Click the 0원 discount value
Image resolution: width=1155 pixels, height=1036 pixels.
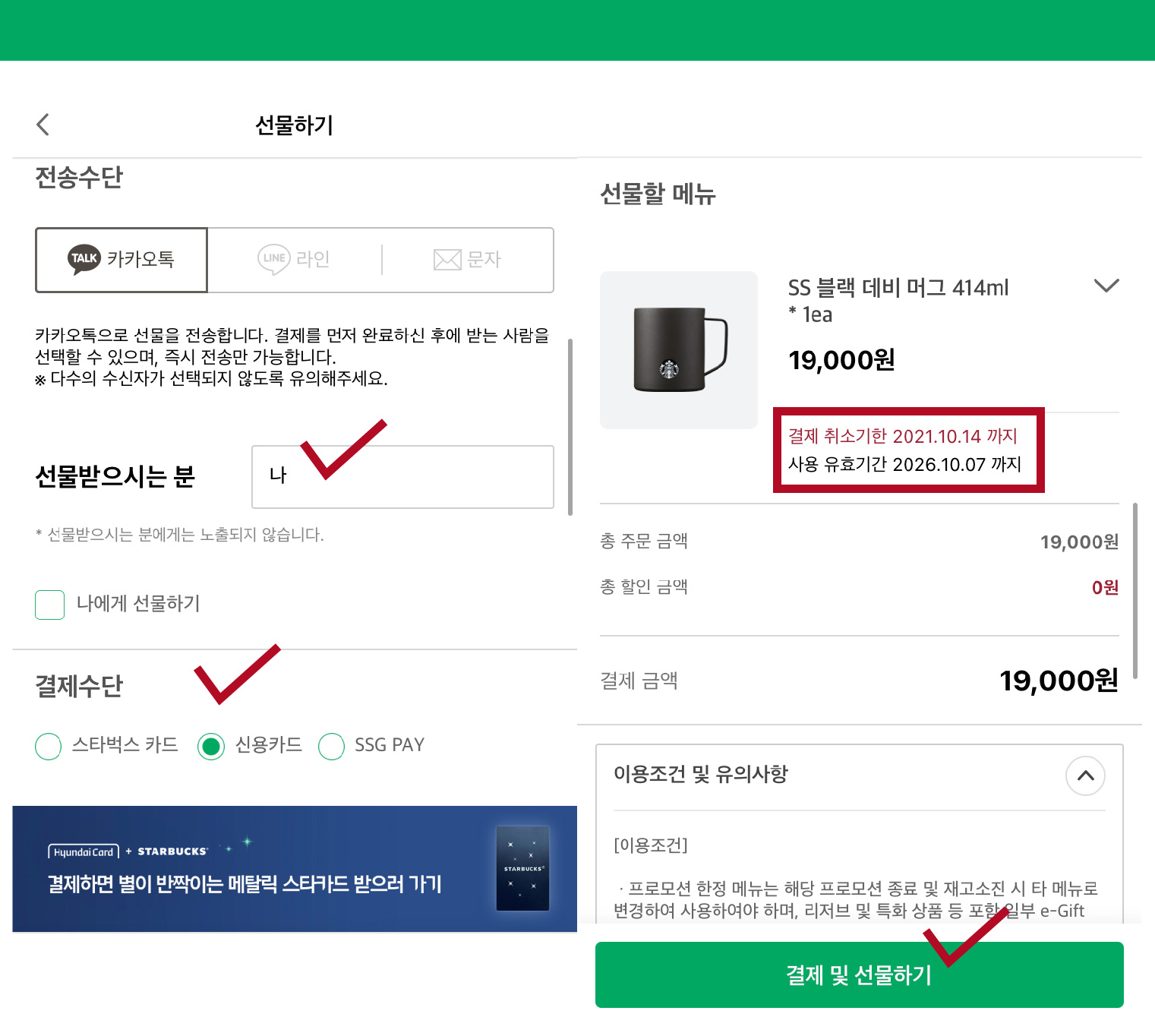click(x=1105, y=587)
